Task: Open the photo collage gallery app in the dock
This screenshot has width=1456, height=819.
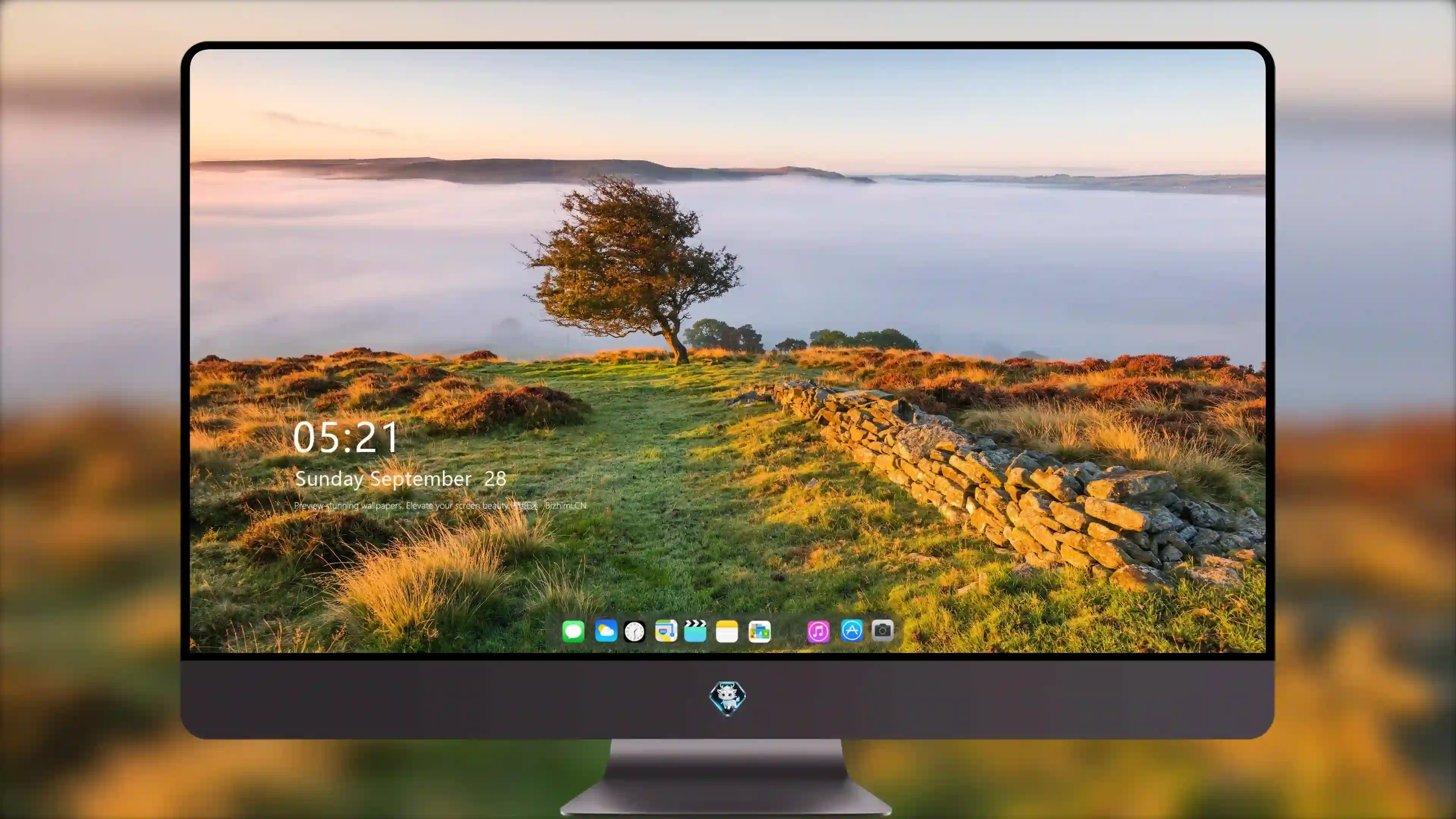Action: click(x=759, y=631)
